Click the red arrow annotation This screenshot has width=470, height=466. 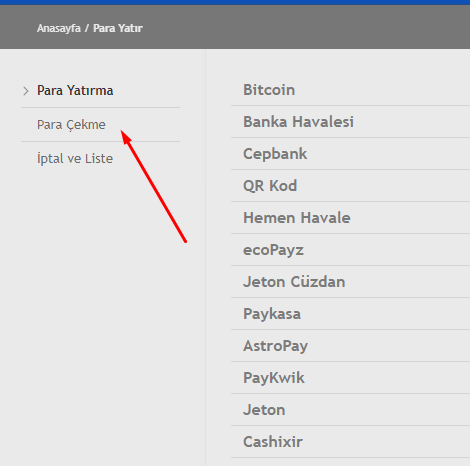pyautogui.click(x=154, y=187)
